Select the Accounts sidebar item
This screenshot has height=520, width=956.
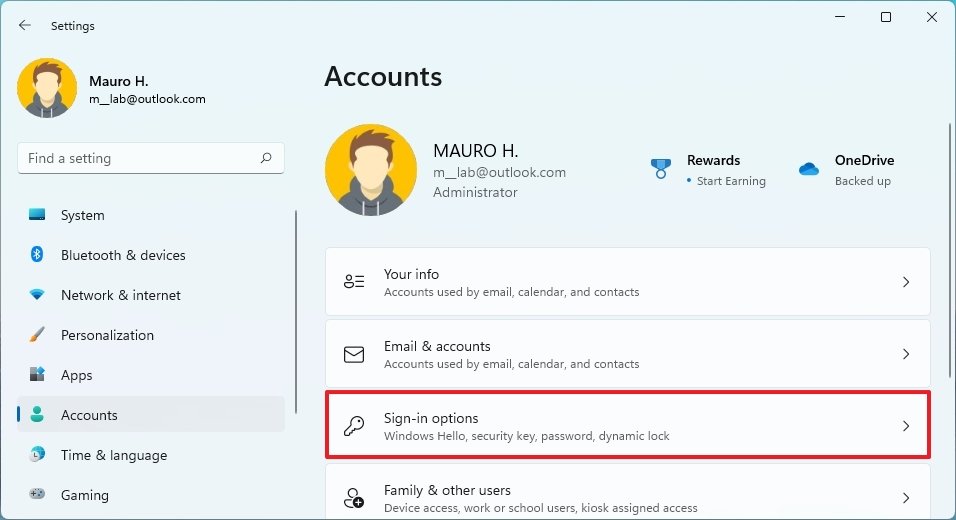click(89, 415)
